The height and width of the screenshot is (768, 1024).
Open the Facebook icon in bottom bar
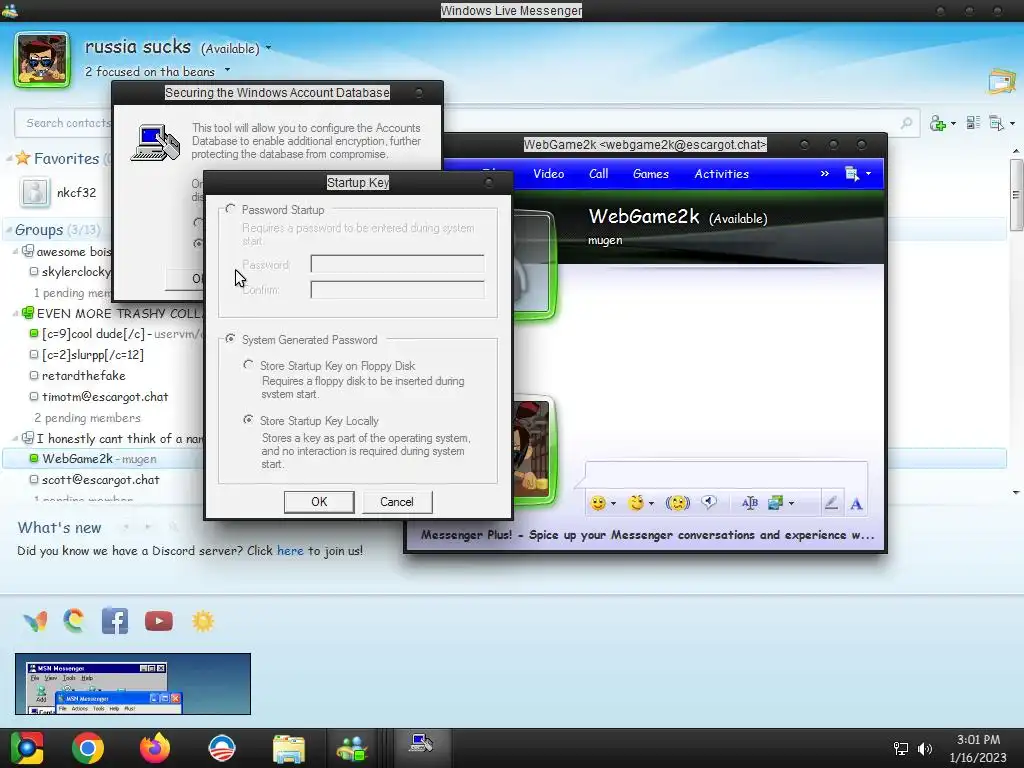115,620
